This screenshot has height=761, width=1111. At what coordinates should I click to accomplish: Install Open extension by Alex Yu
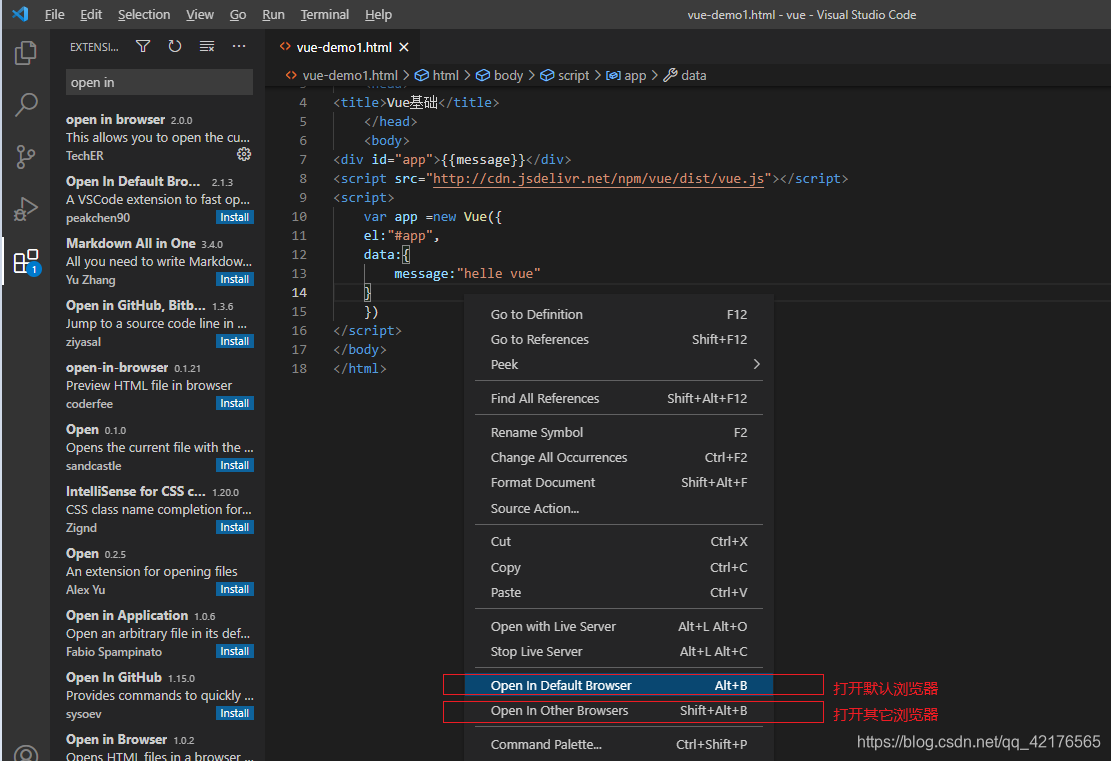click(x=235, y=590)
